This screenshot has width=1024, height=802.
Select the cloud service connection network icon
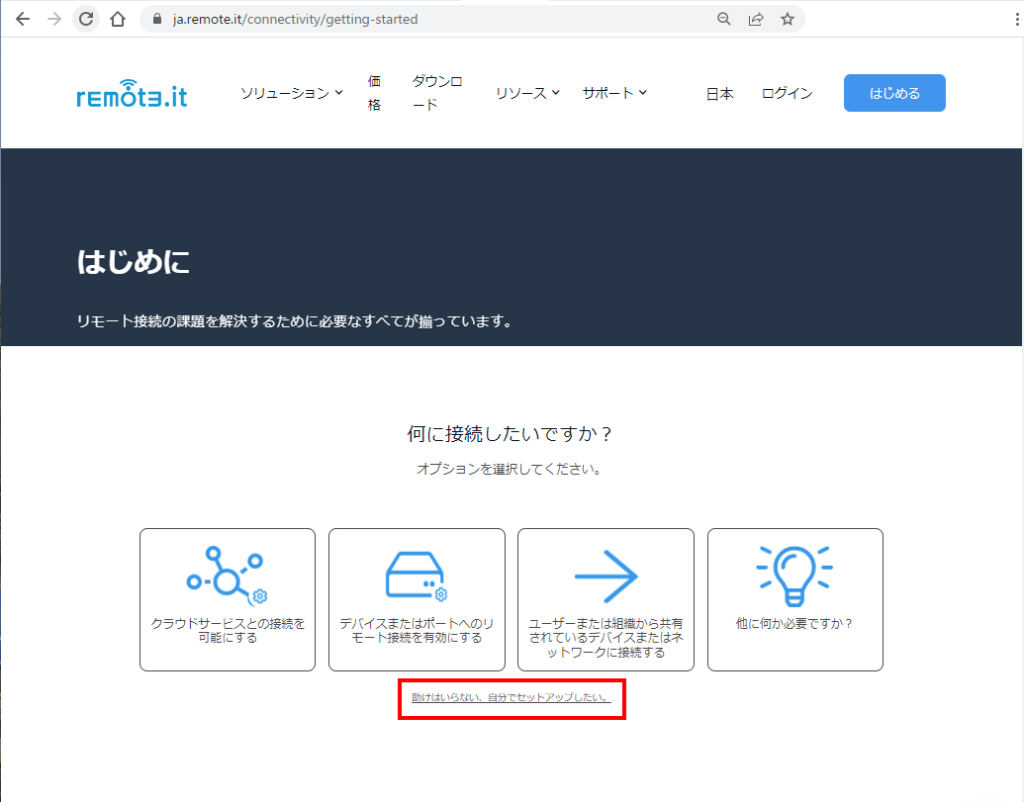coord(226,576)
